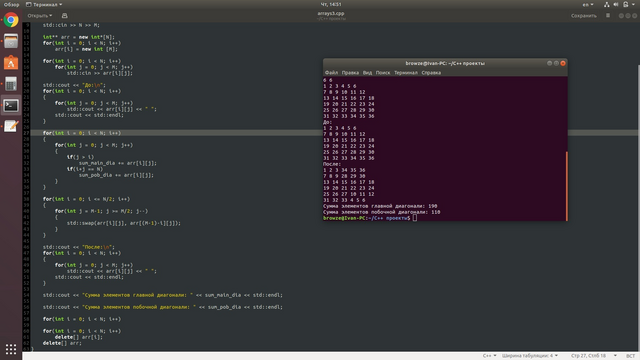Open the terminal's Файл menu
Screen dimensions: 640x360
(331, 73)
